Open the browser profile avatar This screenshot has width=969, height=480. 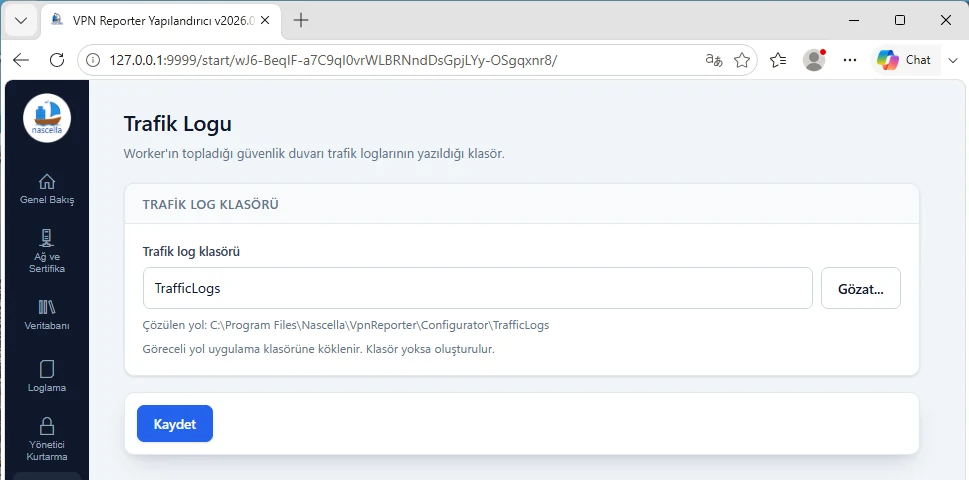814,60
